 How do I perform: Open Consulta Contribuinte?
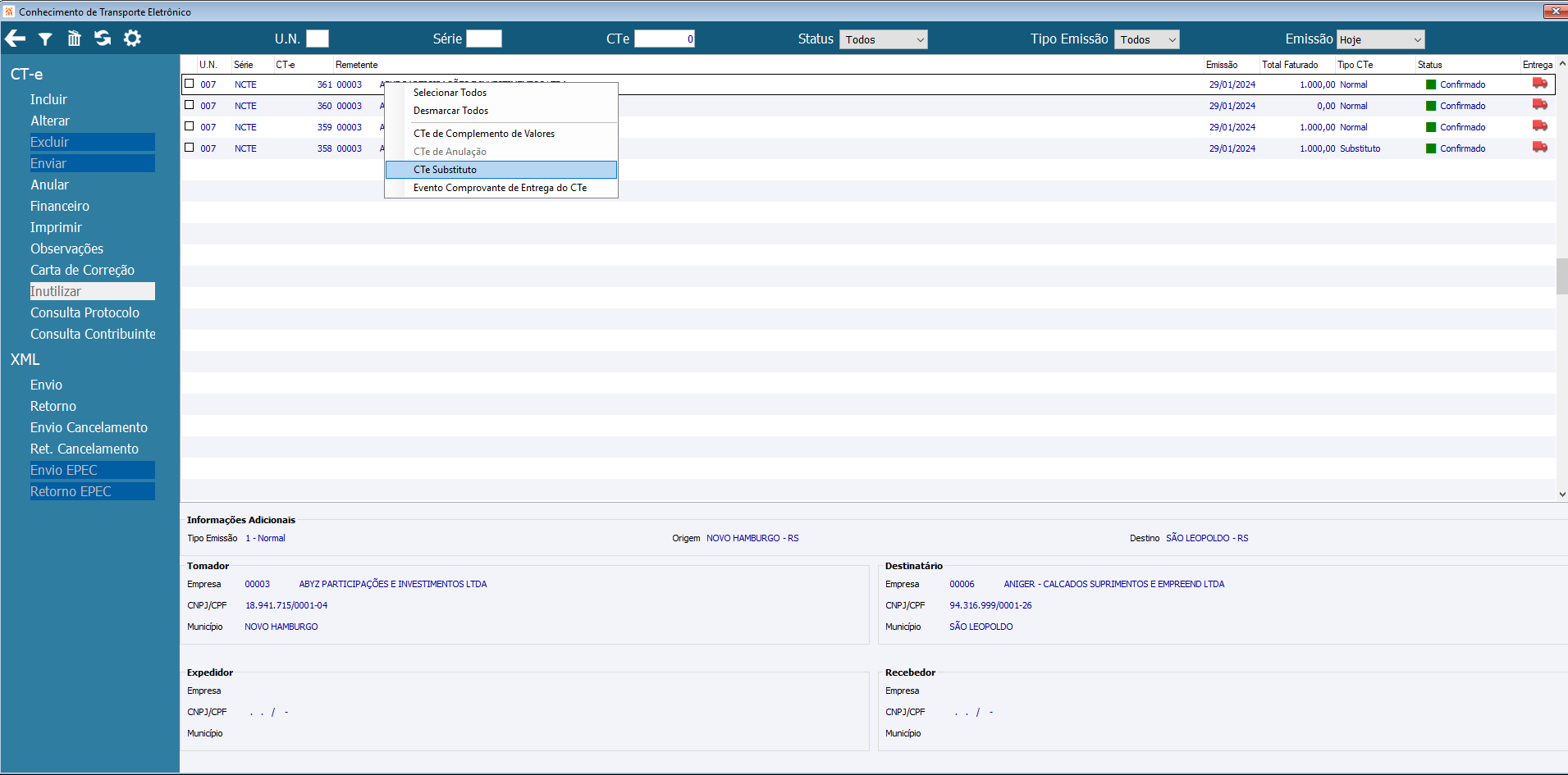pos(93,334)
